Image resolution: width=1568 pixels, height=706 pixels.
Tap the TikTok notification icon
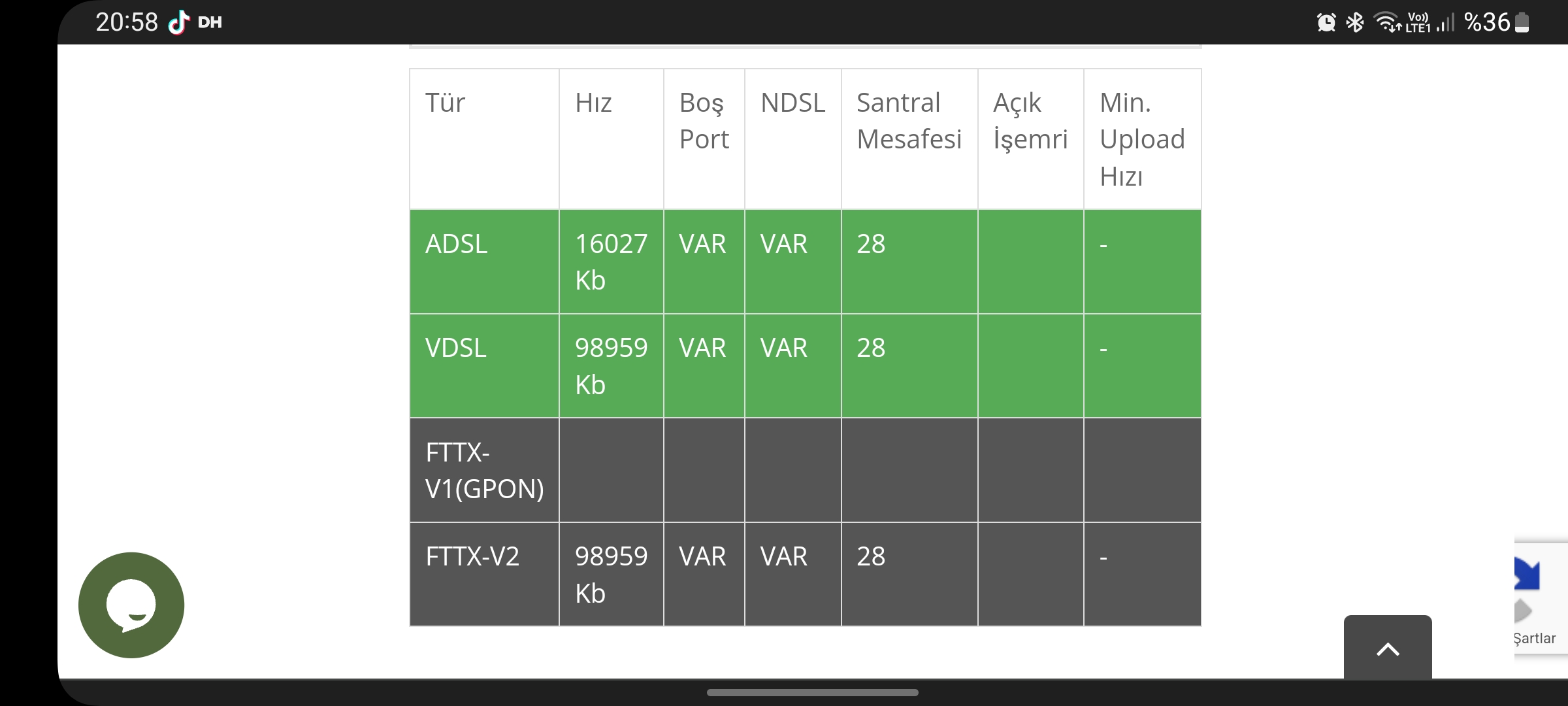[x=178, y=22]
